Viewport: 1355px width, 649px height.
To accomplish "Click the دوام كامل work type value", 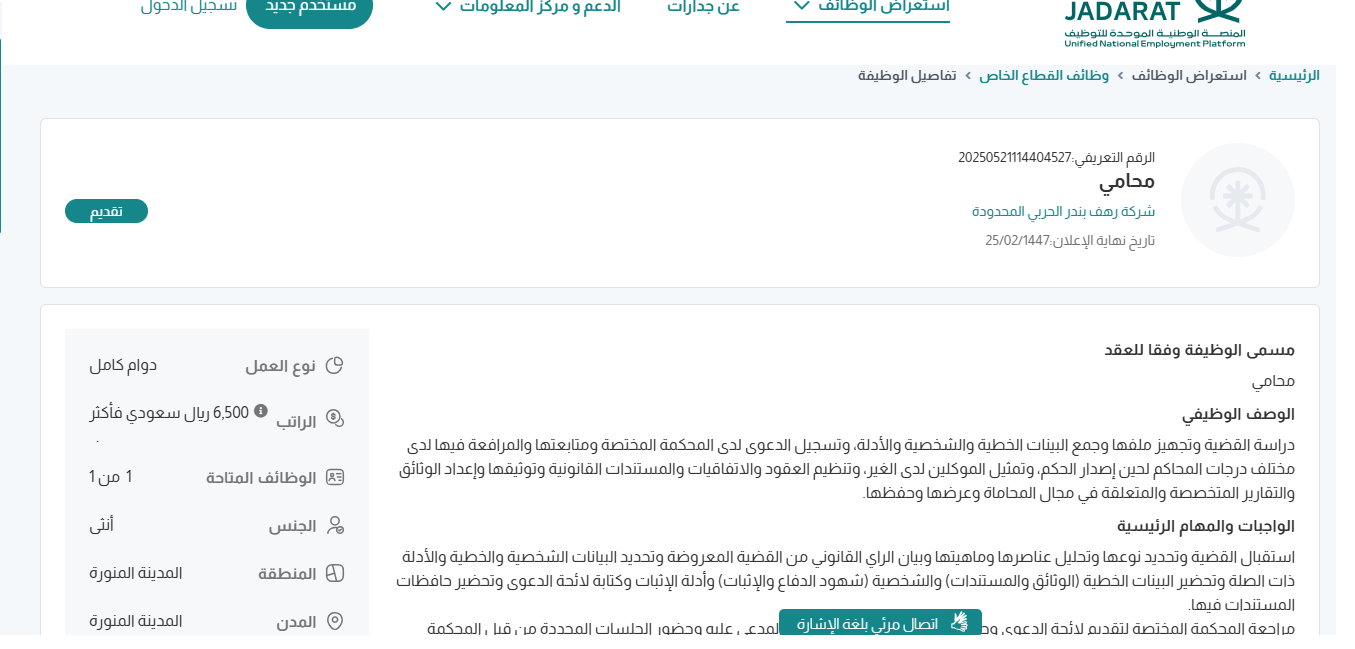I will (123, 365).
